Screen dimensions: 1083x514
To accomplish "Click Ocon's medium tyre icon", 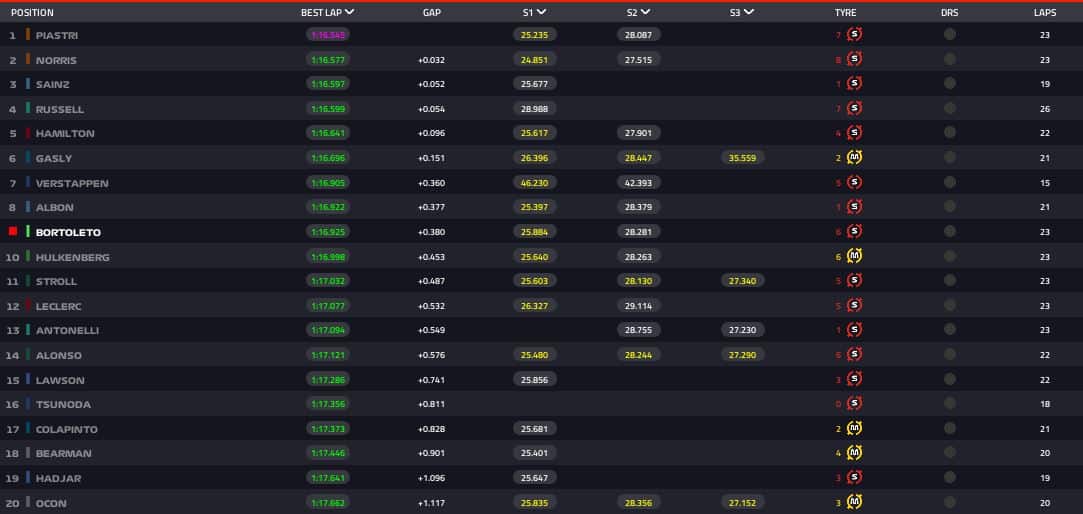I will point(854,502).
